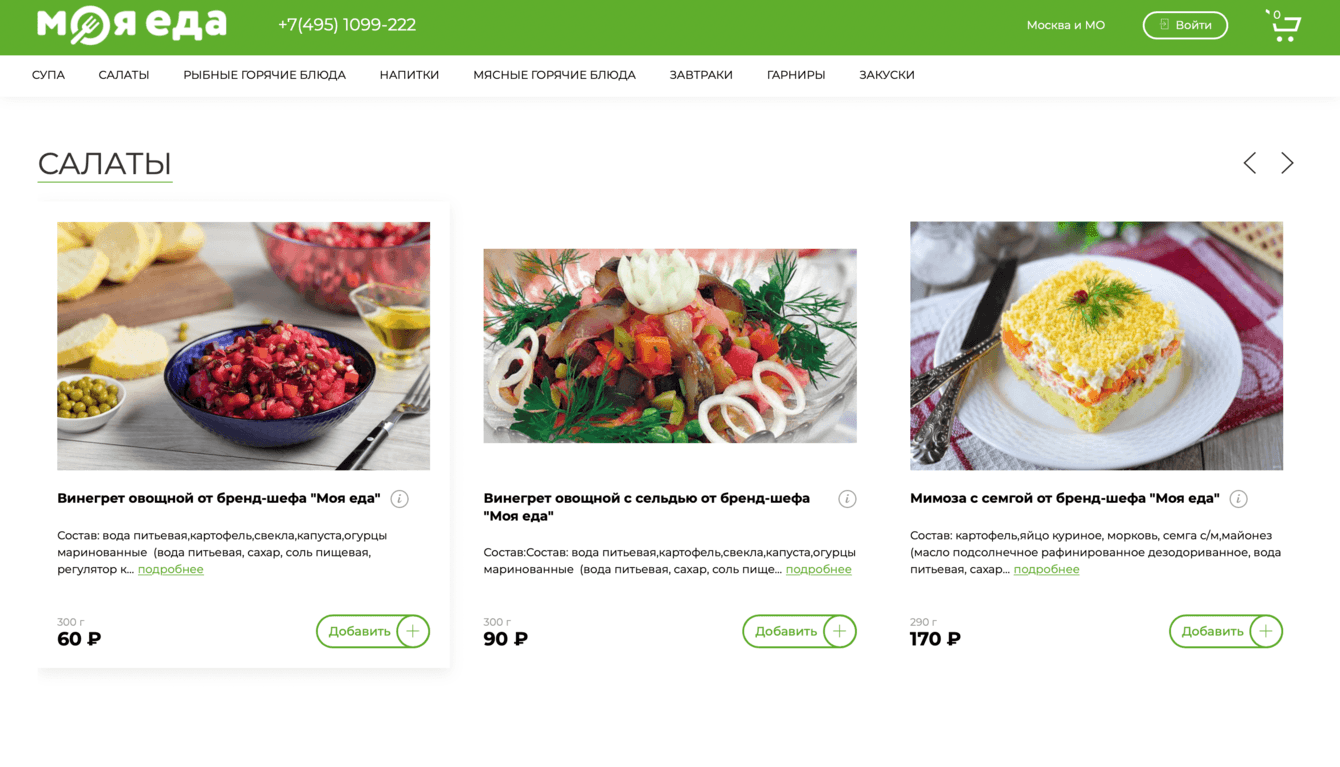
Task: Click plus icon on the 170 ₽ Мимоза
Action: (x=1266, y=631)
